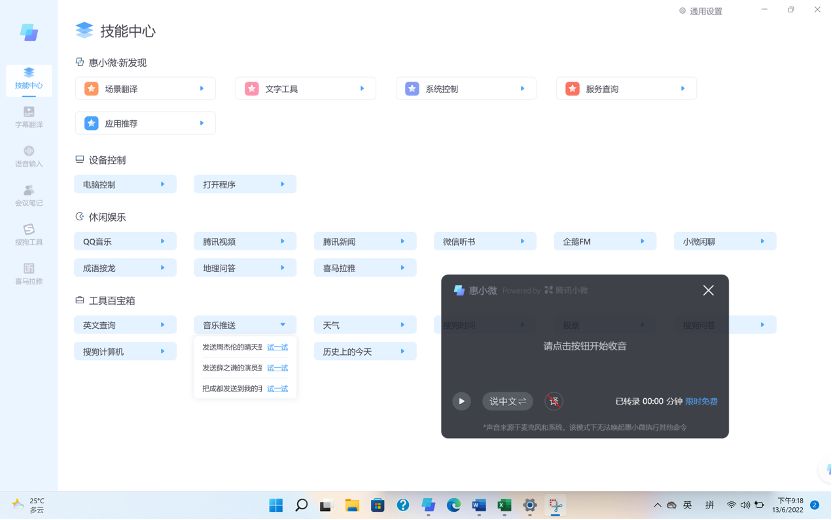832x520 pixels.
Task: Open the 惠小微 app icon in taskbar
Action: click(428, 505)
